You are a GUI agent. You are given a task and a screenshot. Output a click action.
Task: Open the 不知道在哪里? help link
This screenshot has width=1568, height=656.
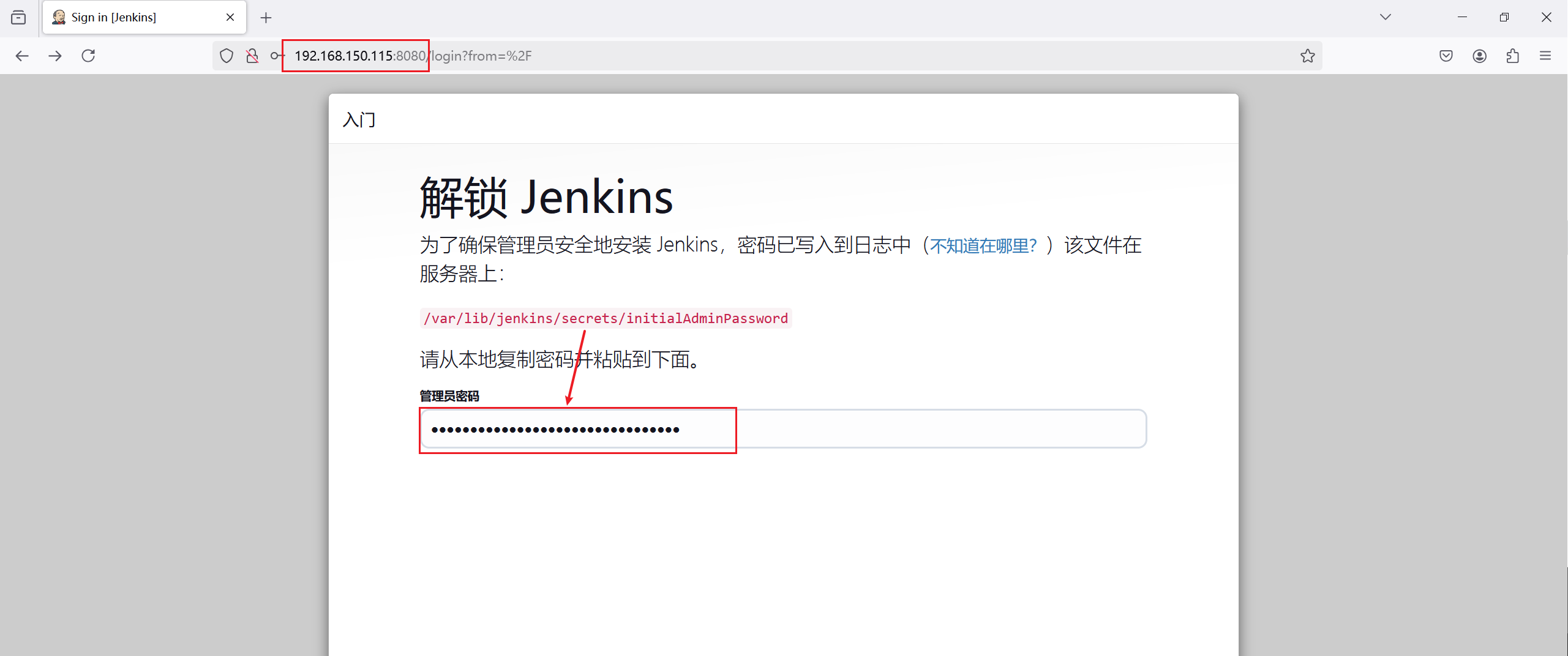[983, 245]
